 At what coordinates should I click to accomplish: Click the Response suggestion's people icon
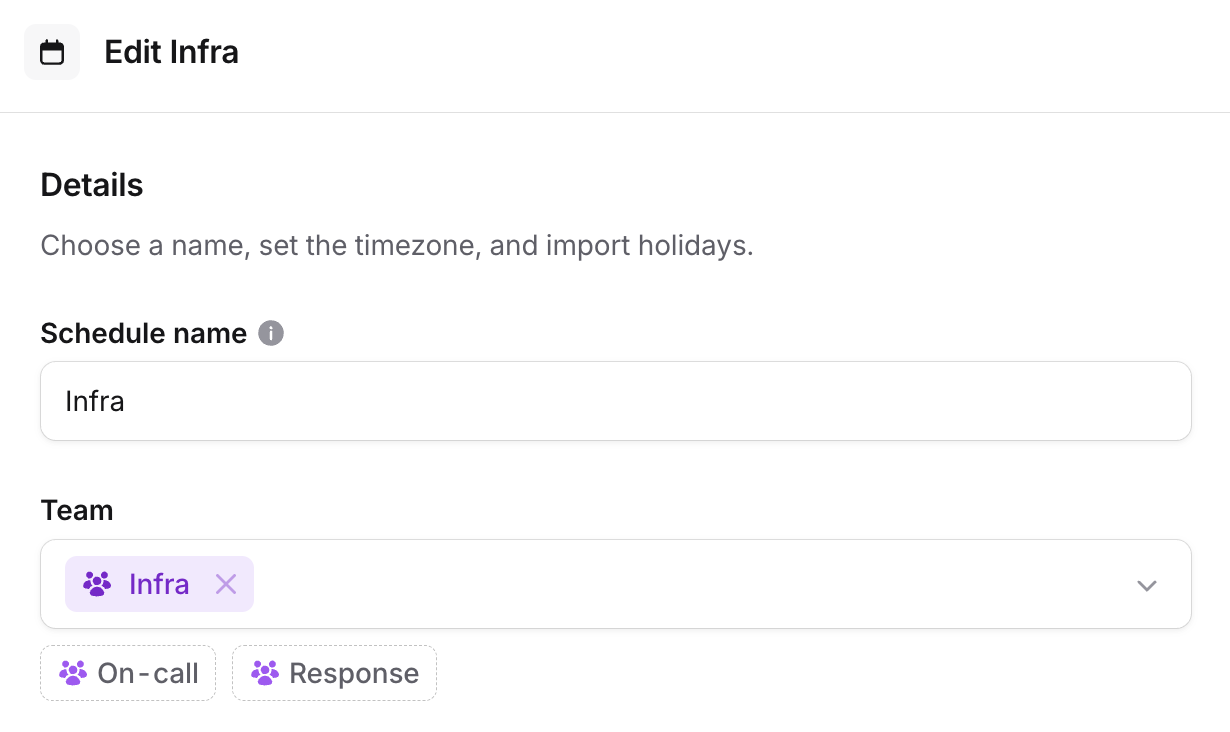265,673
